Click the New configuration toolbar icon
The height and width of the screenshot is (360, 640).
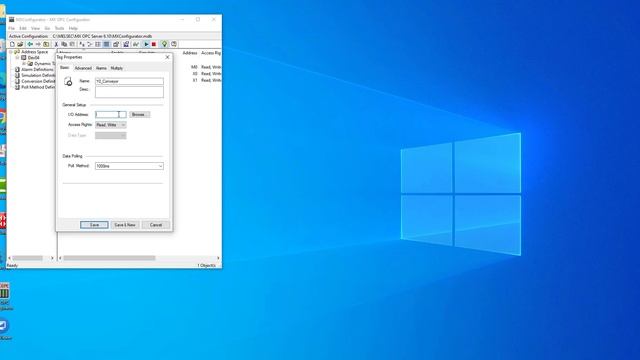click(x=12, y=44)
